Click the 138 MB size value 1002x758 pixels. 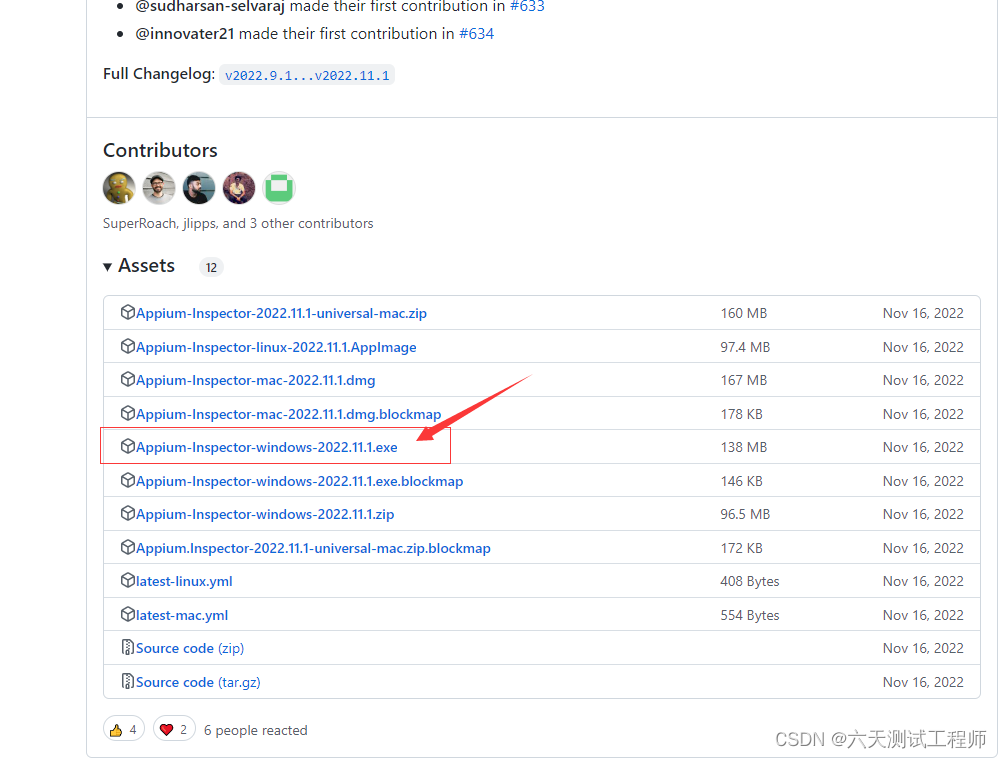click(x=744, y=447)
